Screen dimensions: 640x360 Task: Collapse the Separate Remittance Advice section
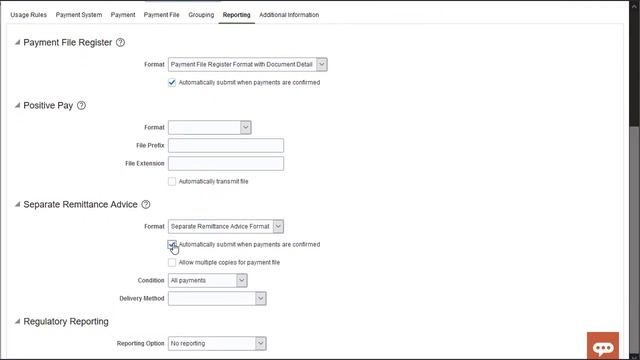pyautogui.click(x=17, y=204)
